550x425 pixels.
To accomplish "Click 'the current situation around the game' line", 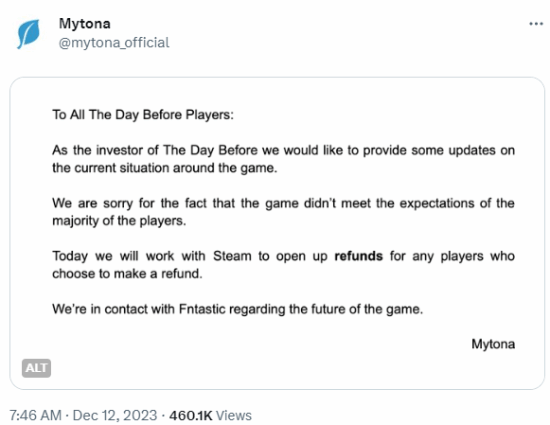I will (165, 168).
